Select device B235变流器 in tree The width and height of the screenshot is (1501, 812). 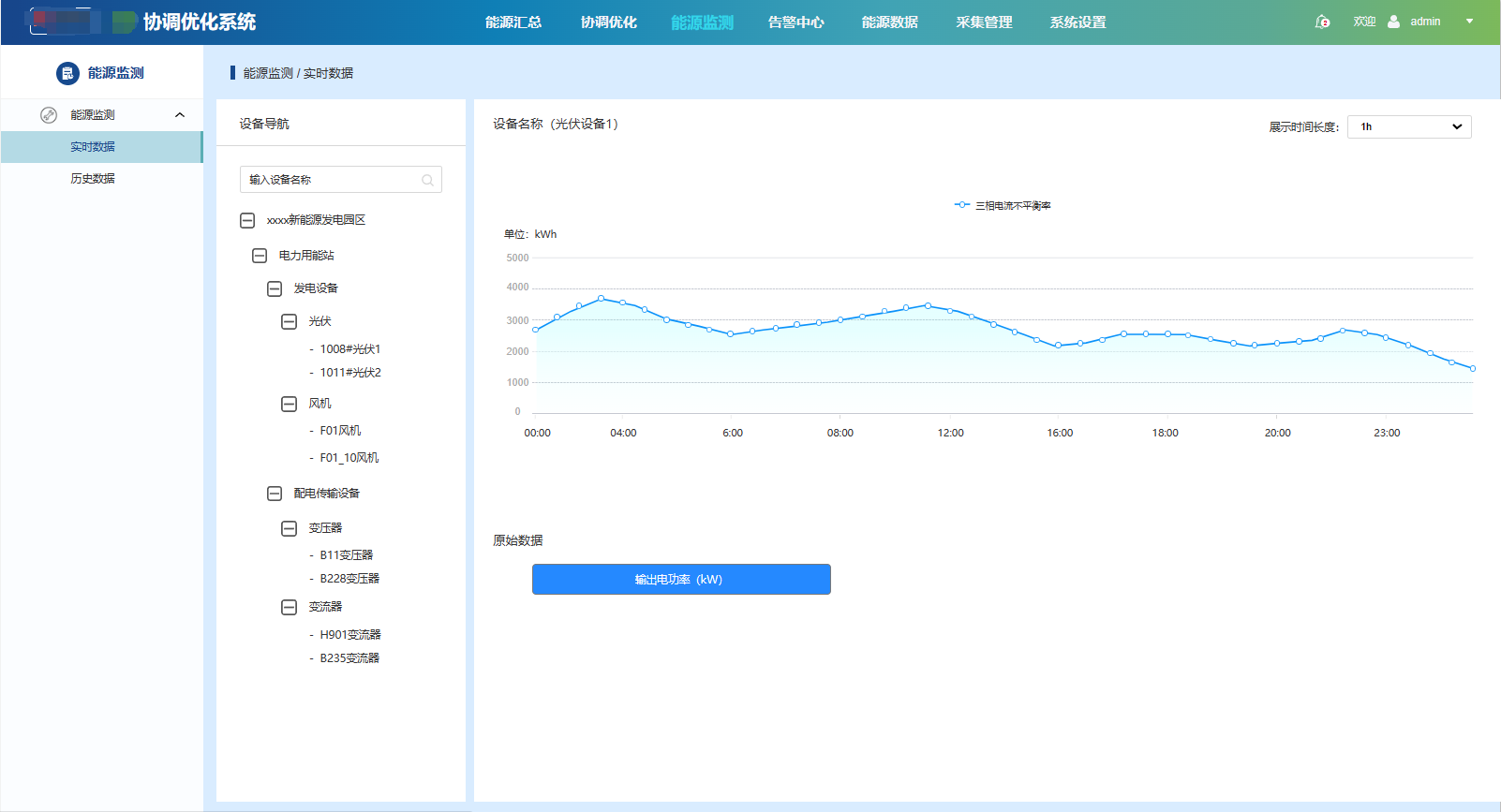[x=349, y=658]
